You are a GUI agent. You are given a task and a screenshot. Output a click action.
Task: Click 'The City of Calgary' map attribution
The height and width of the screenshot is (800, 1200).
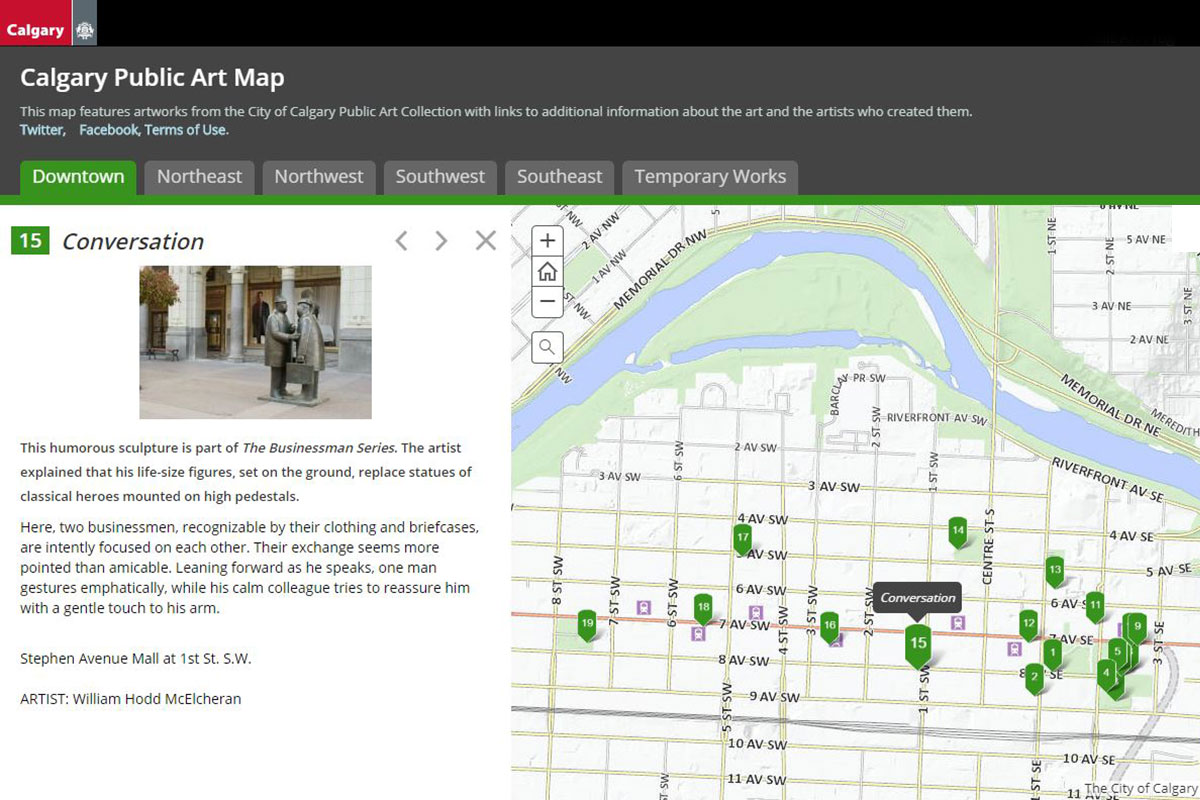coord(1141,789)
